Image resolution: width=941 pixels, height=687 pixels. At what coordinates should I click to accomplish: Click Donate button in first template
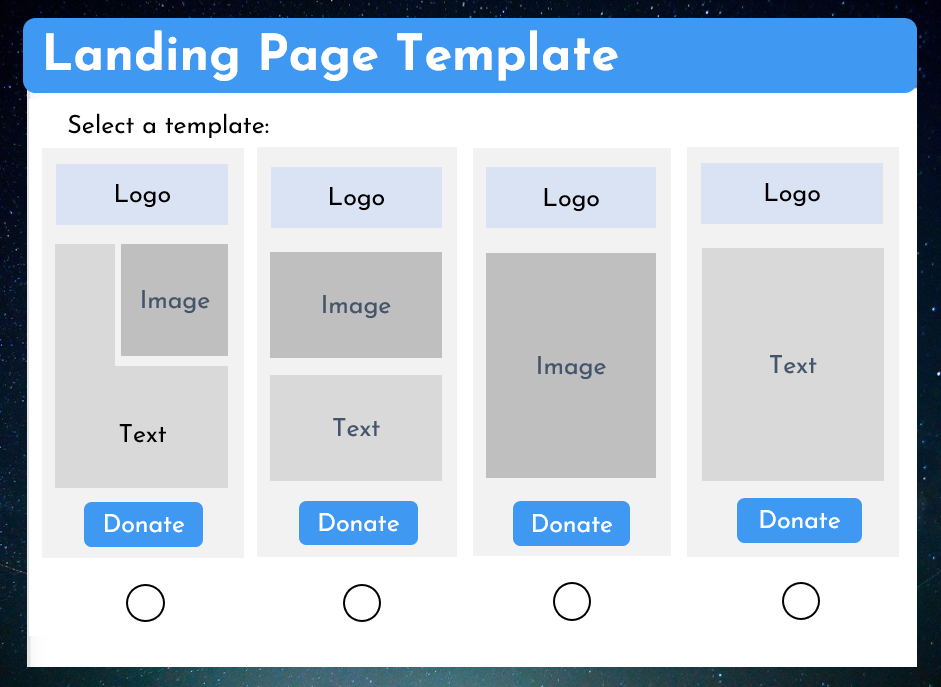pyautogui.click(x=143, y=524)
